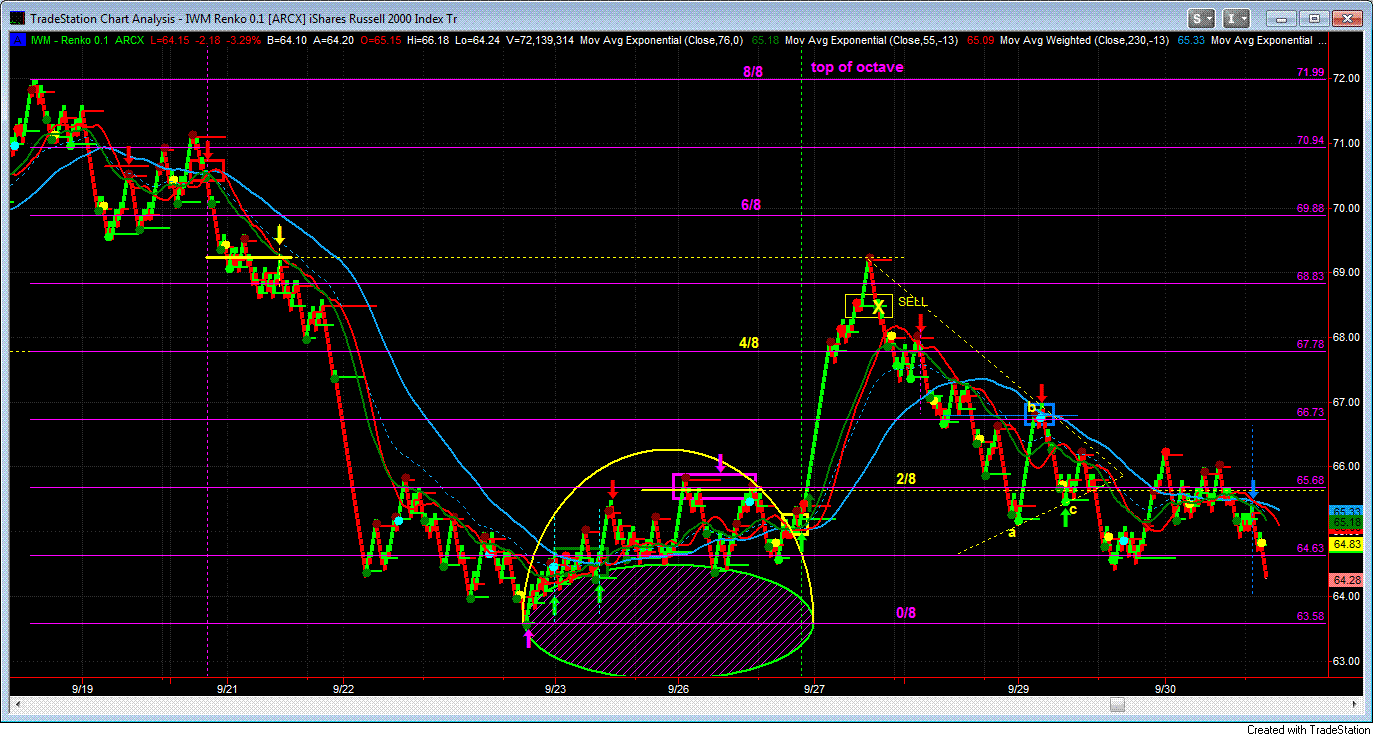Click the TradeStation window icon in title bar
This screenshot has width=1373, height=736.
17,18
